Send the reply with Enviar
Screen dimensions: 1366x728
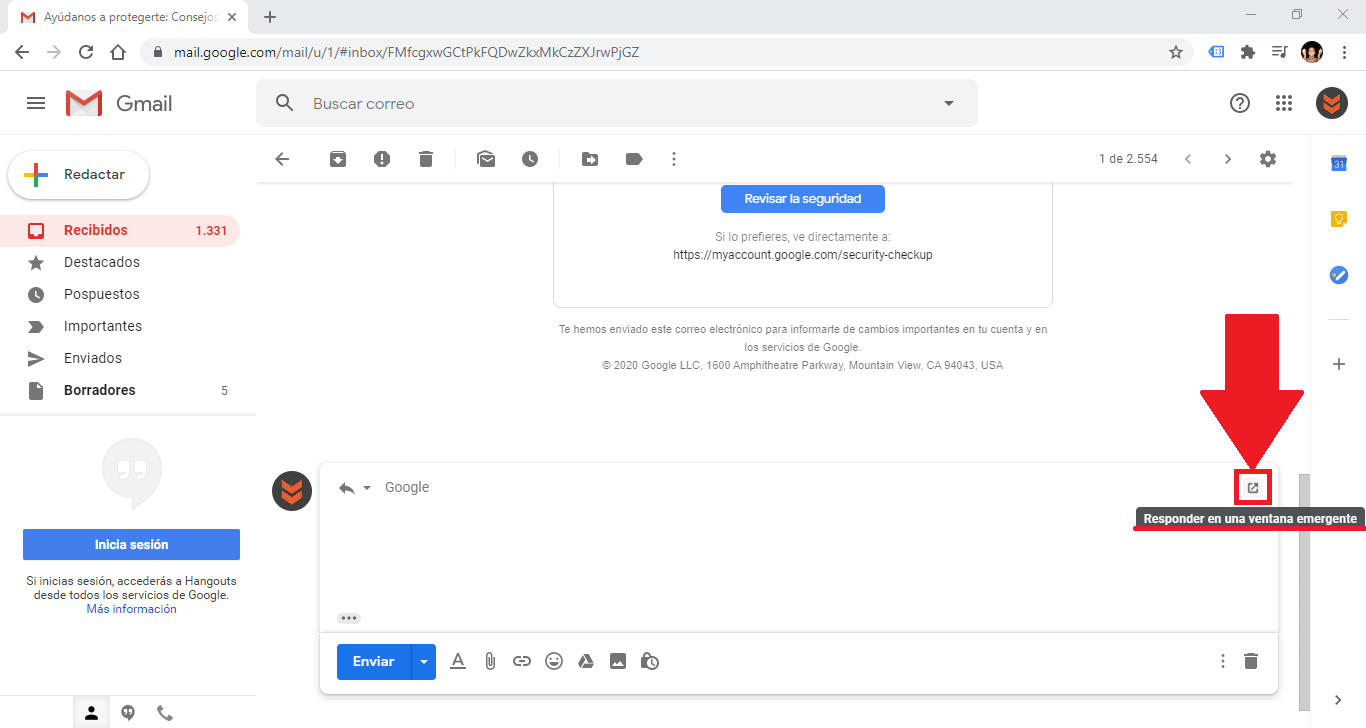point(374,661)
